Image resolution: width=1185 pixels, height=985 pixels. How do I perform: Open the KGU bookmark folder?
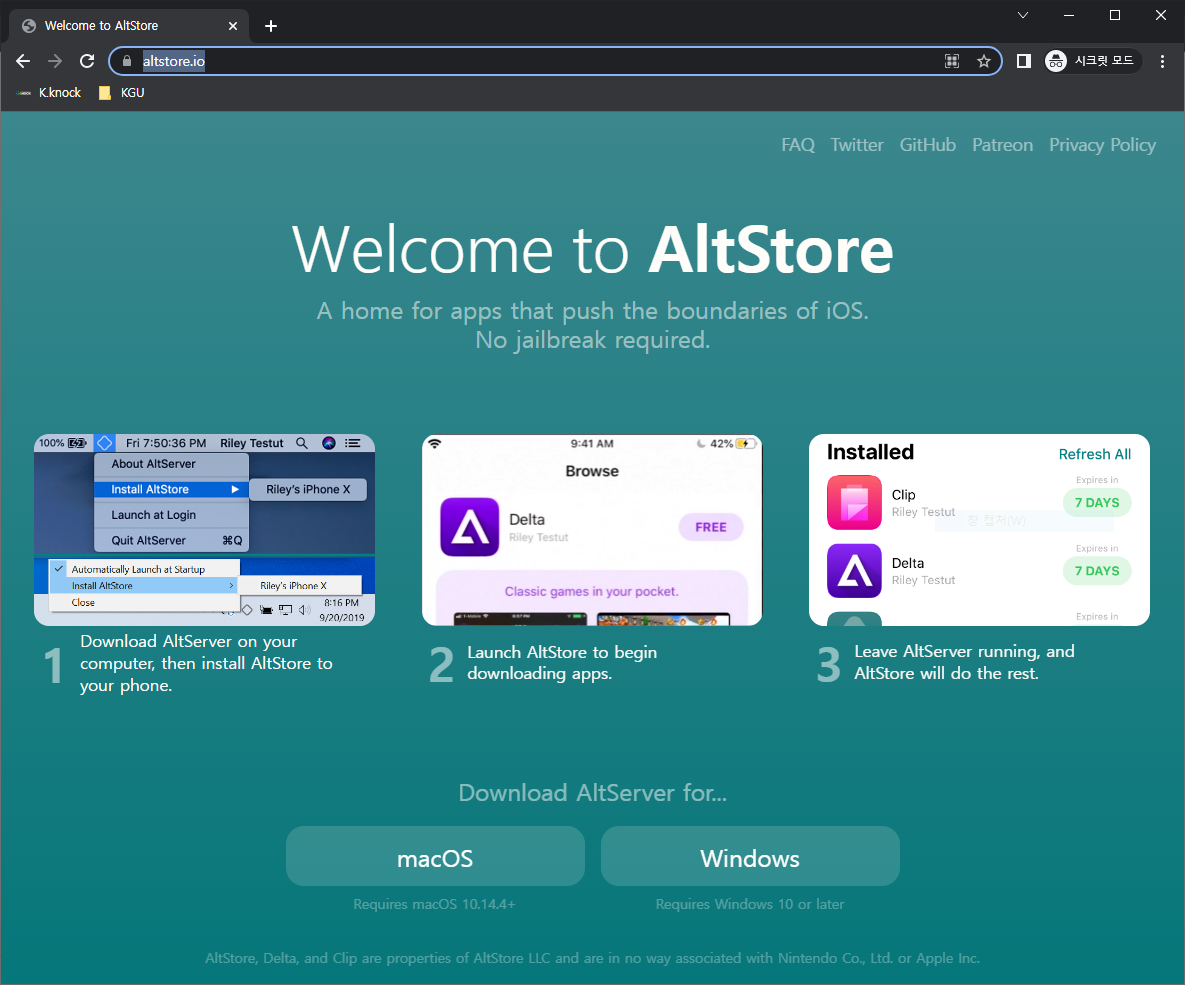[122, 92]
